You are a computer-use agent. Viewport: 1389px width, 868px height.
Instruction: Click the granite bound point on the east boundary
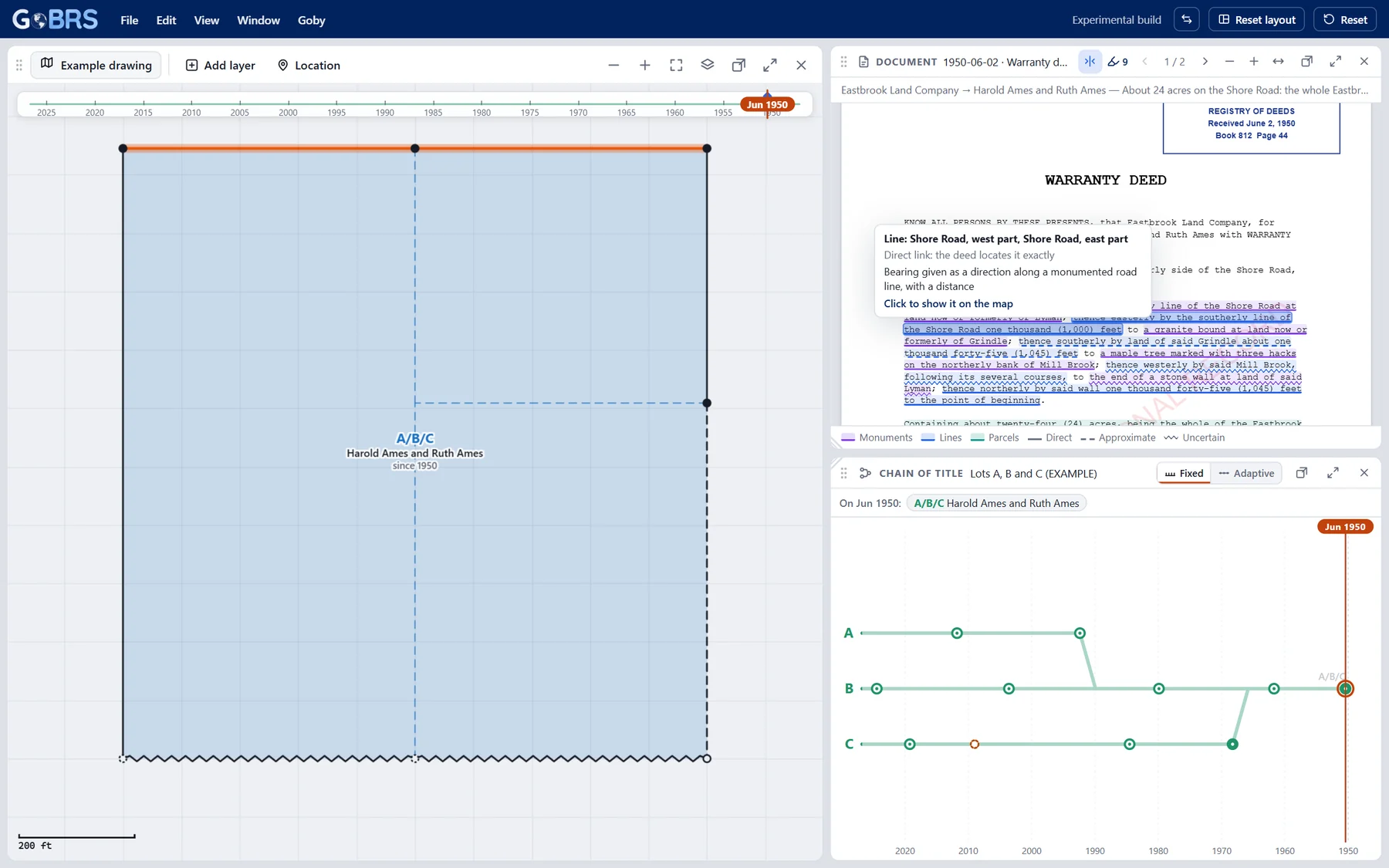click(x=707, y=403)
